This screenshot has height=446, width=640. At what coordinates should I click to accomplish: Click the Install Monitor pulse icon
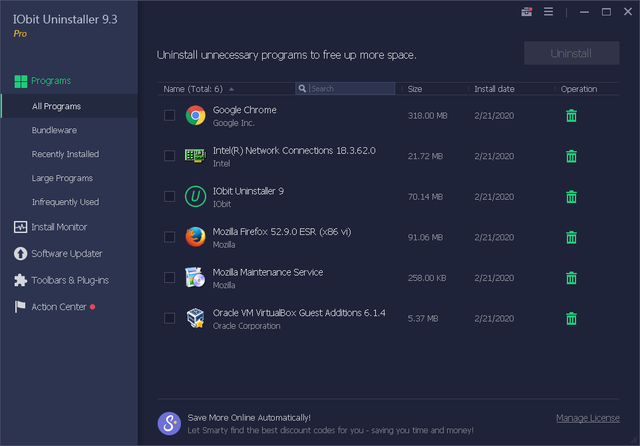coord(20,227)
